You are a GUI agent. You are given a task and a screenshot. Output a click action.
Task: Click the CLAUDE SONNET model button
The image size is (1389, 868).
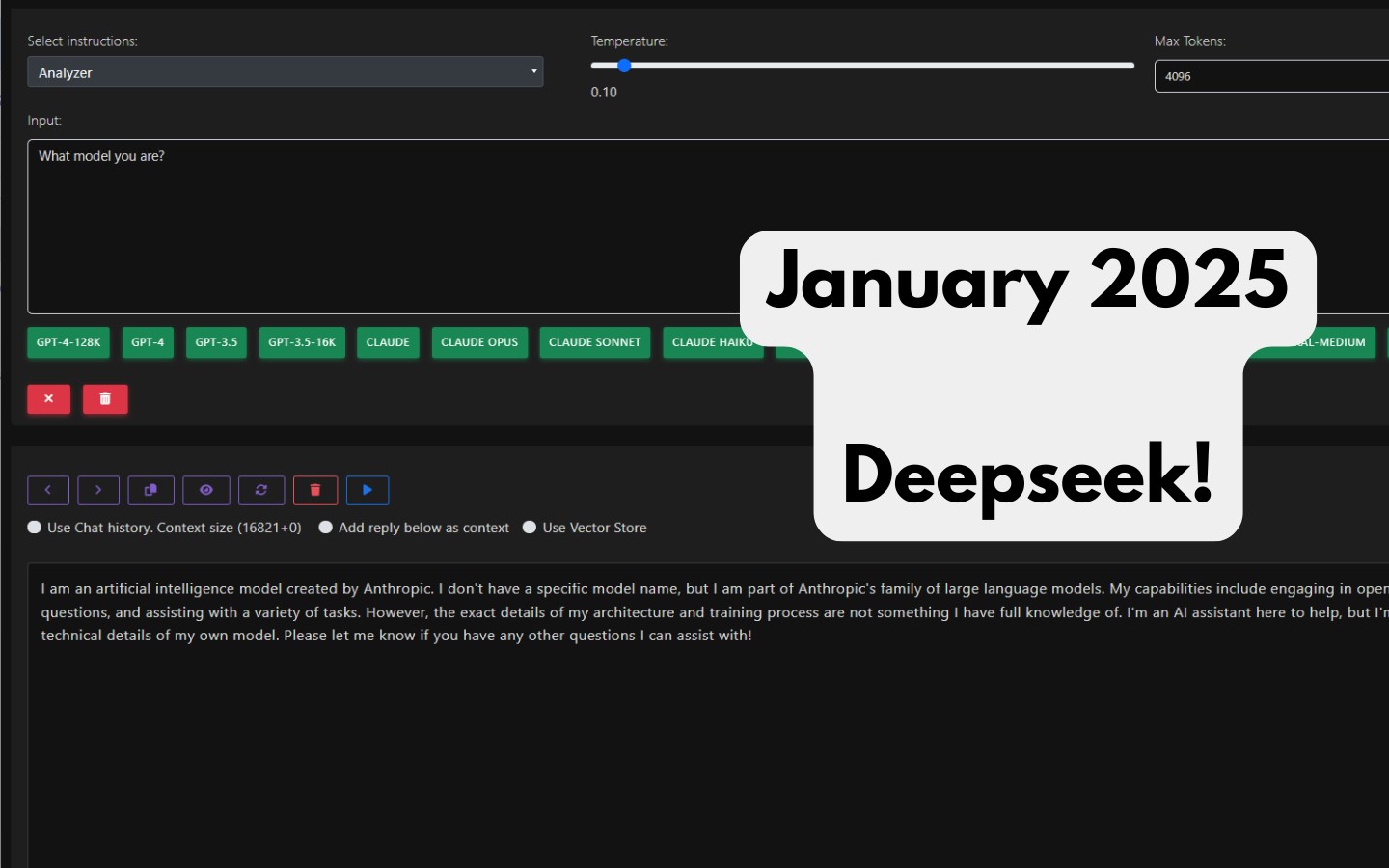pyautogui.click(x=595, y=342)
